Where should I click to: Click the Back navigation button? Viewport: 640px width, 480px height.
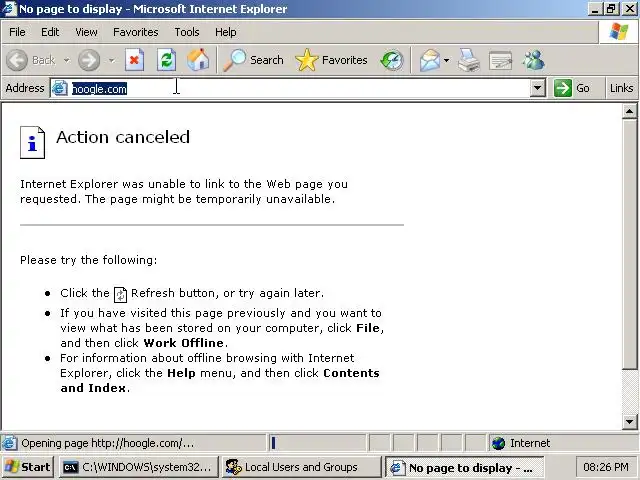31,60
